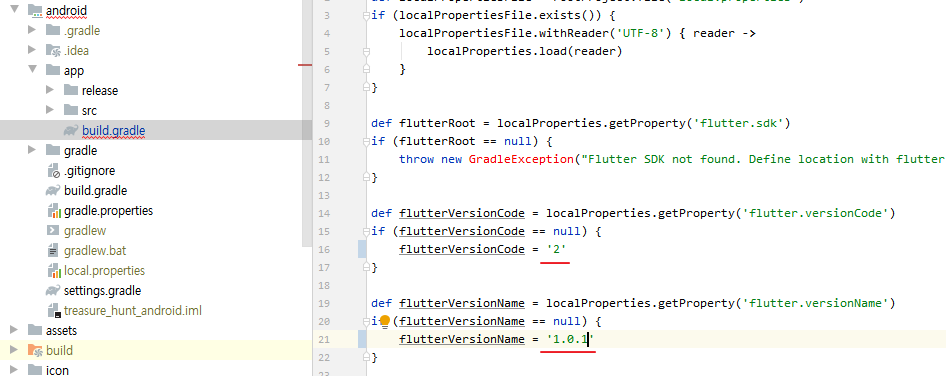
Task: Click localProperties.load(reader) statement
Action: (x=524, y=51)
